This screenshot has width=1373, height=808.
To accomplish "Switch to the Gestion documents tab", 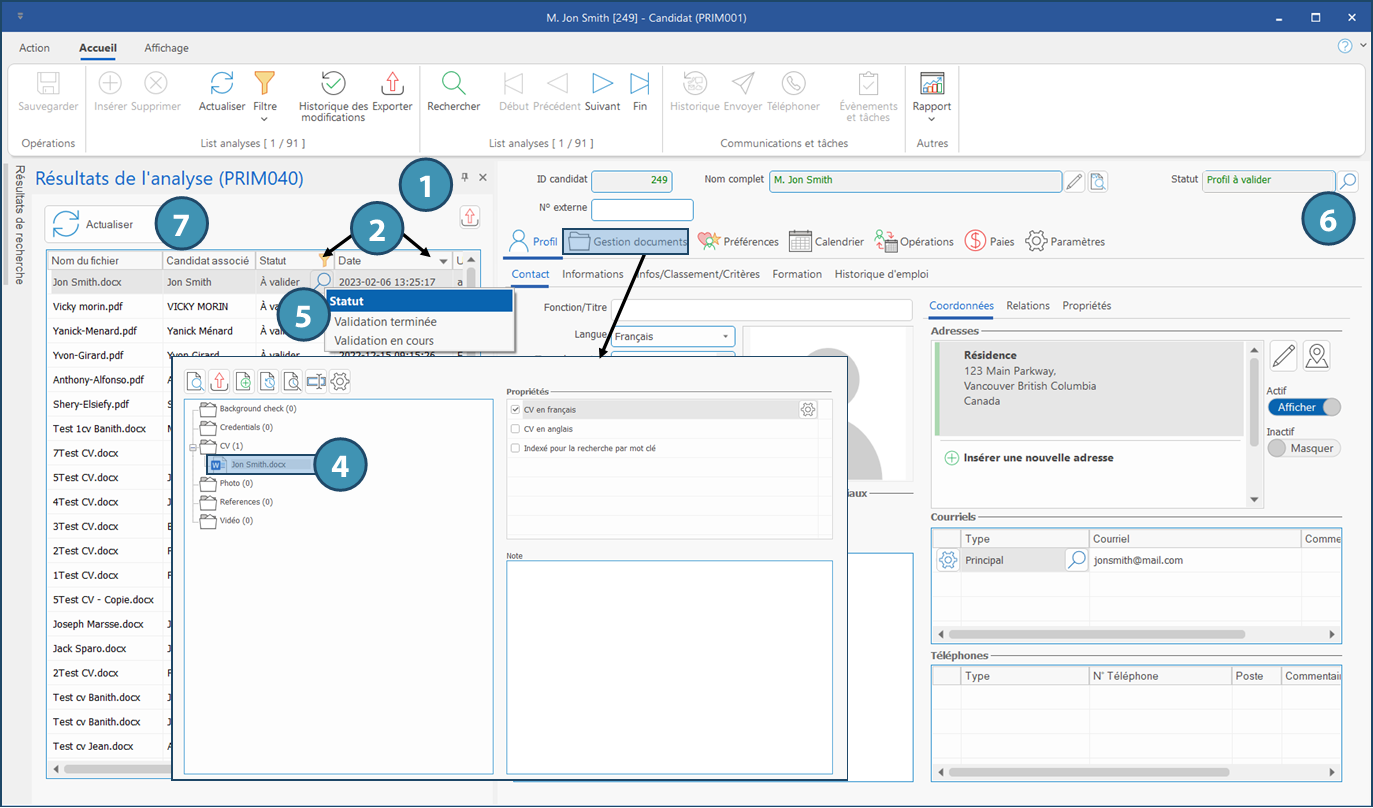I will (x=626, y=241).
